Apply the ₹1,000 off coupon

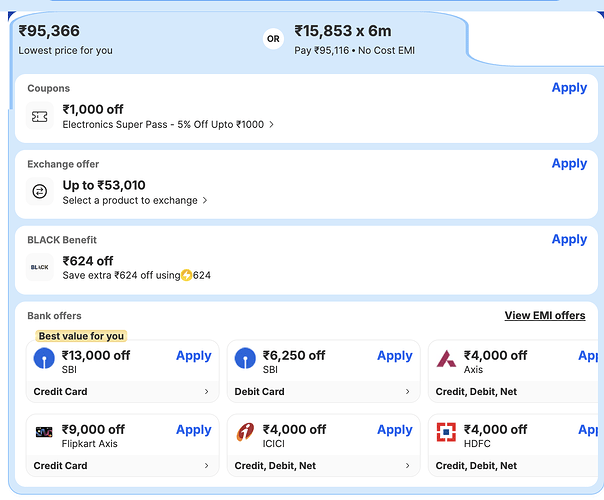(x=569, y=88)
